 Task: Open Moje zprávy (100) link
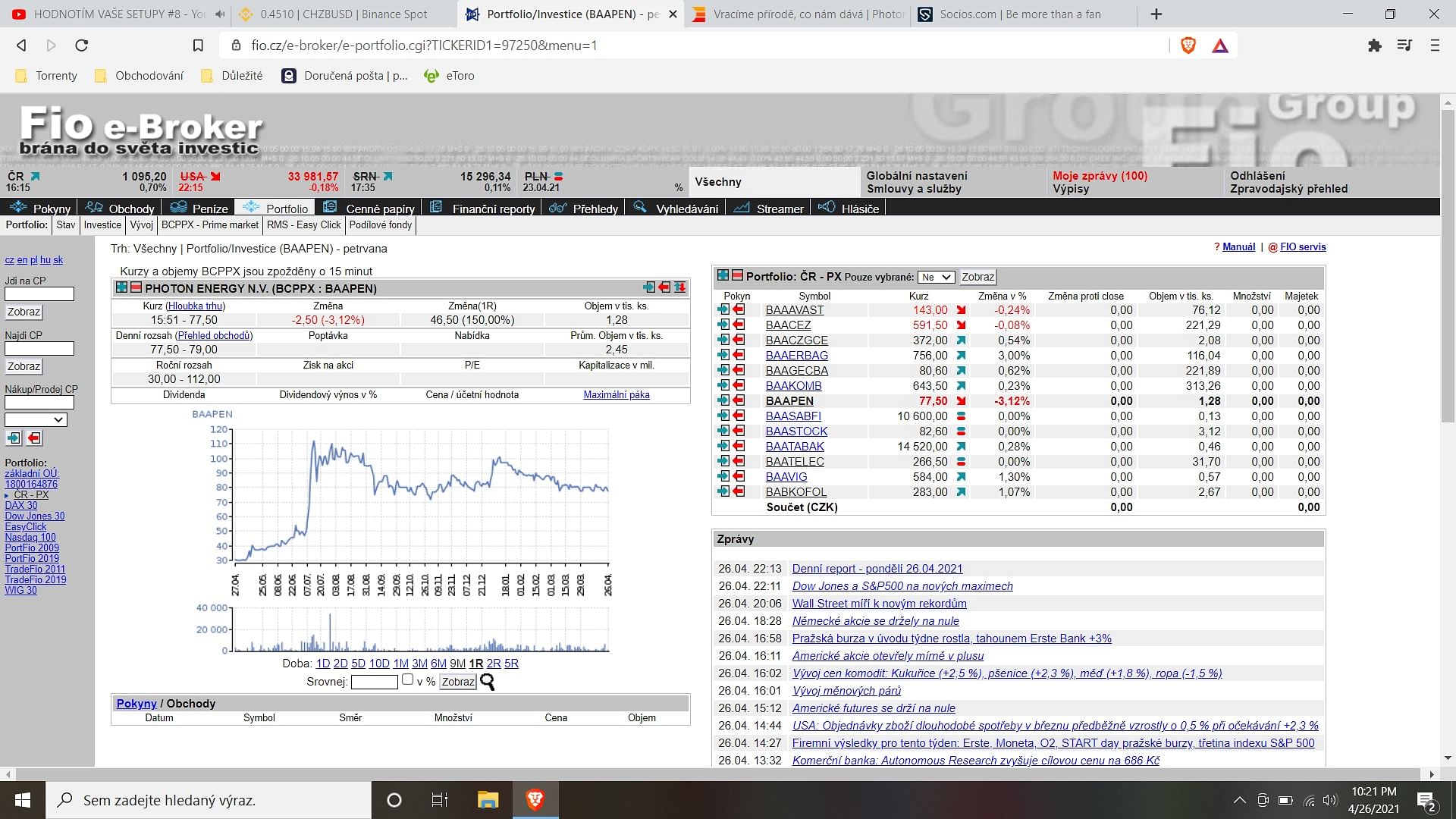pyautogui.click(x=1100, y=175)
